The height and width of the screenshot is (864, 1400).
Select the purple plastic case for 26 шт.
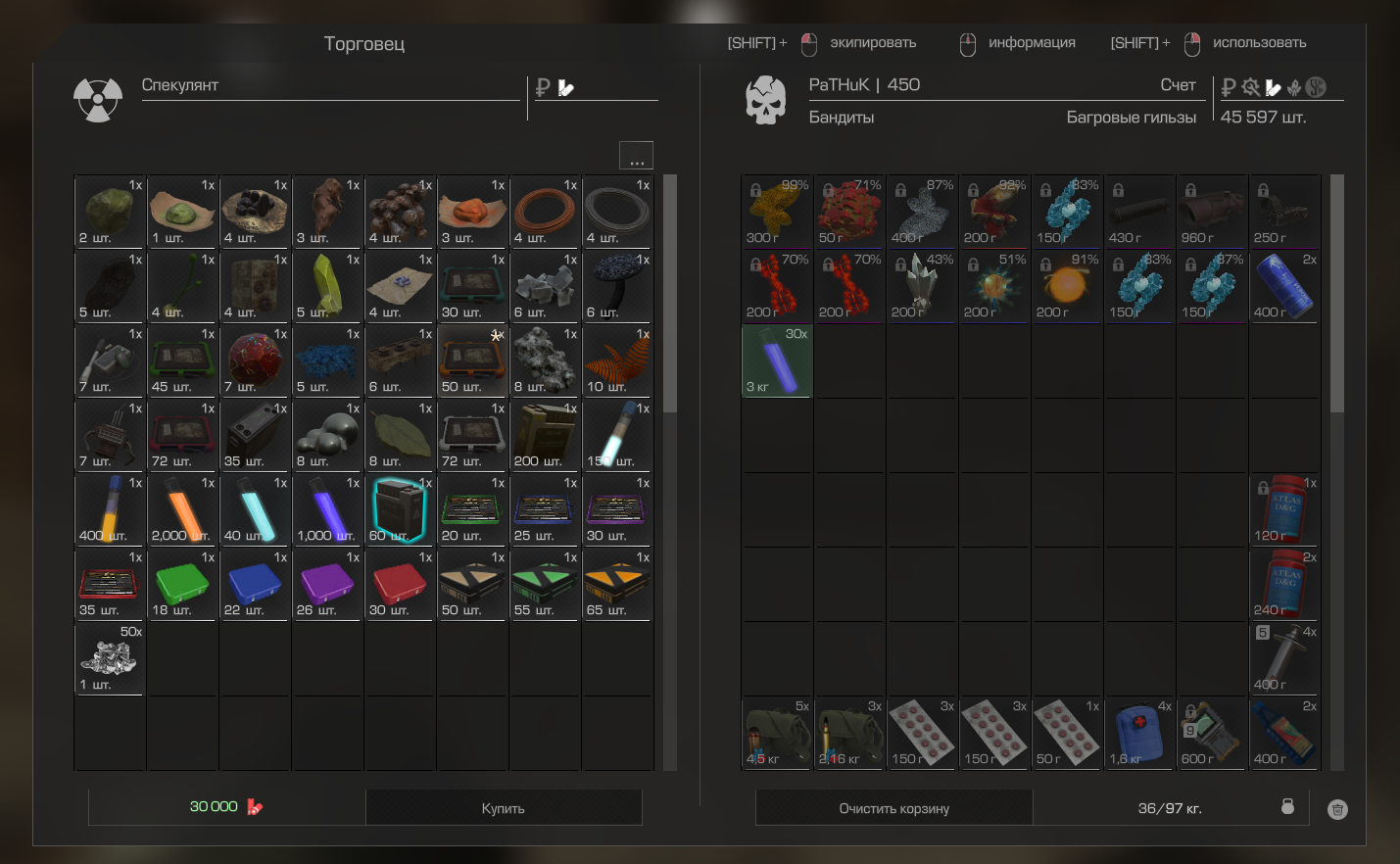point(327,584)
